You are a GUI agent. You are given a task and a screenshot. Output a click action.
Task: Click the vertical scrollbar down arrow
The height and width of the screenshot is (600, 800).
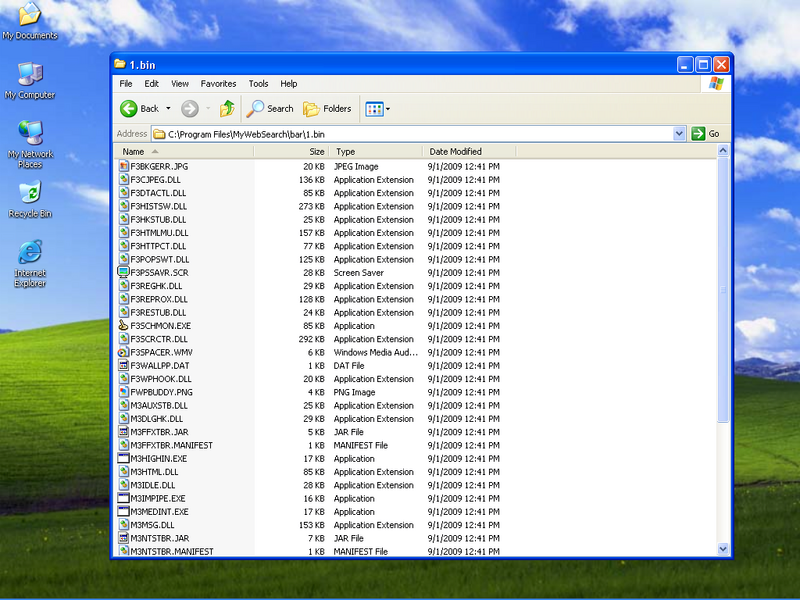tap(722, 549)
